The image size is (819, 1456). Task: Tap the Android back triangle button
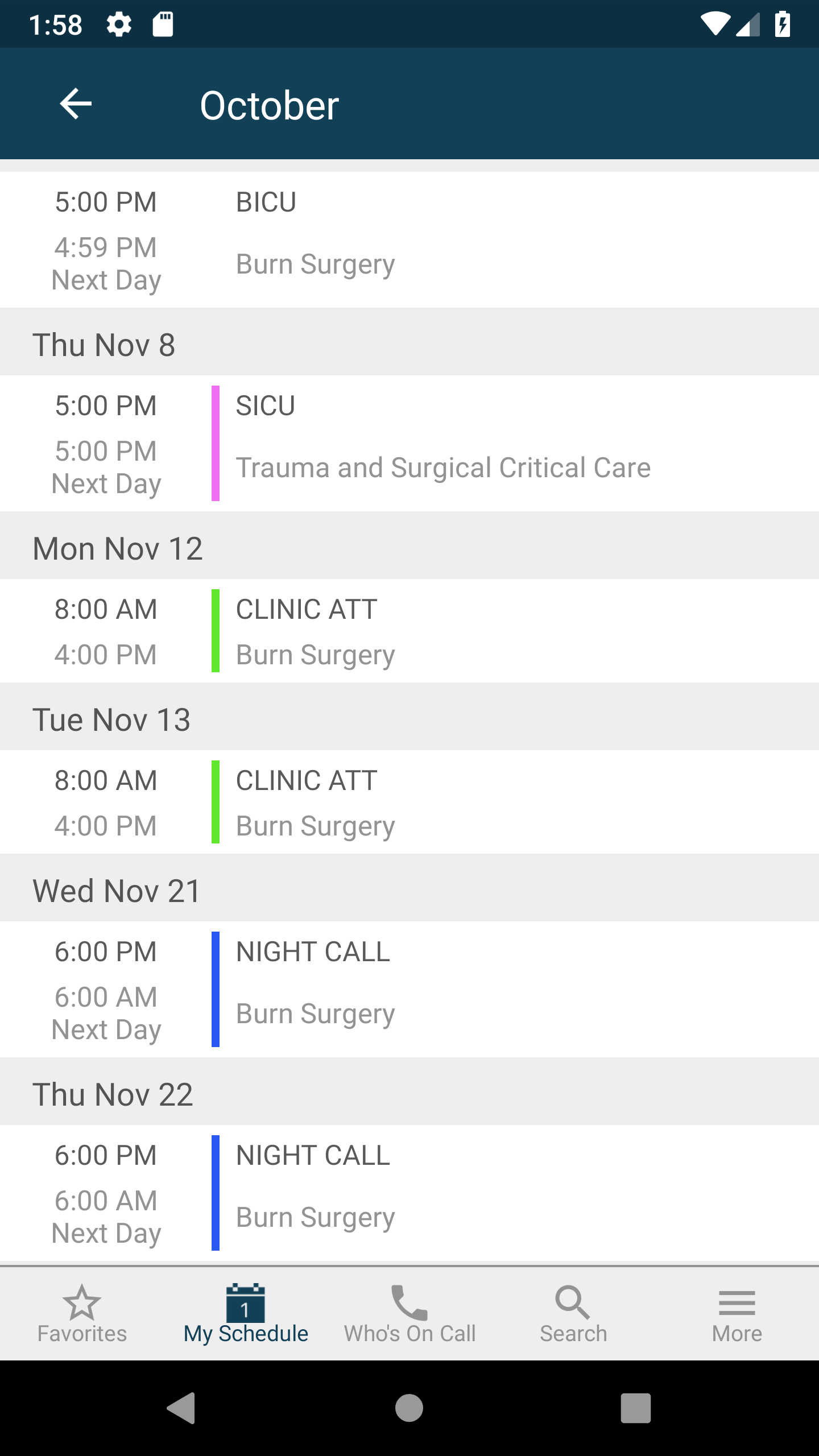pos(182,1408)
